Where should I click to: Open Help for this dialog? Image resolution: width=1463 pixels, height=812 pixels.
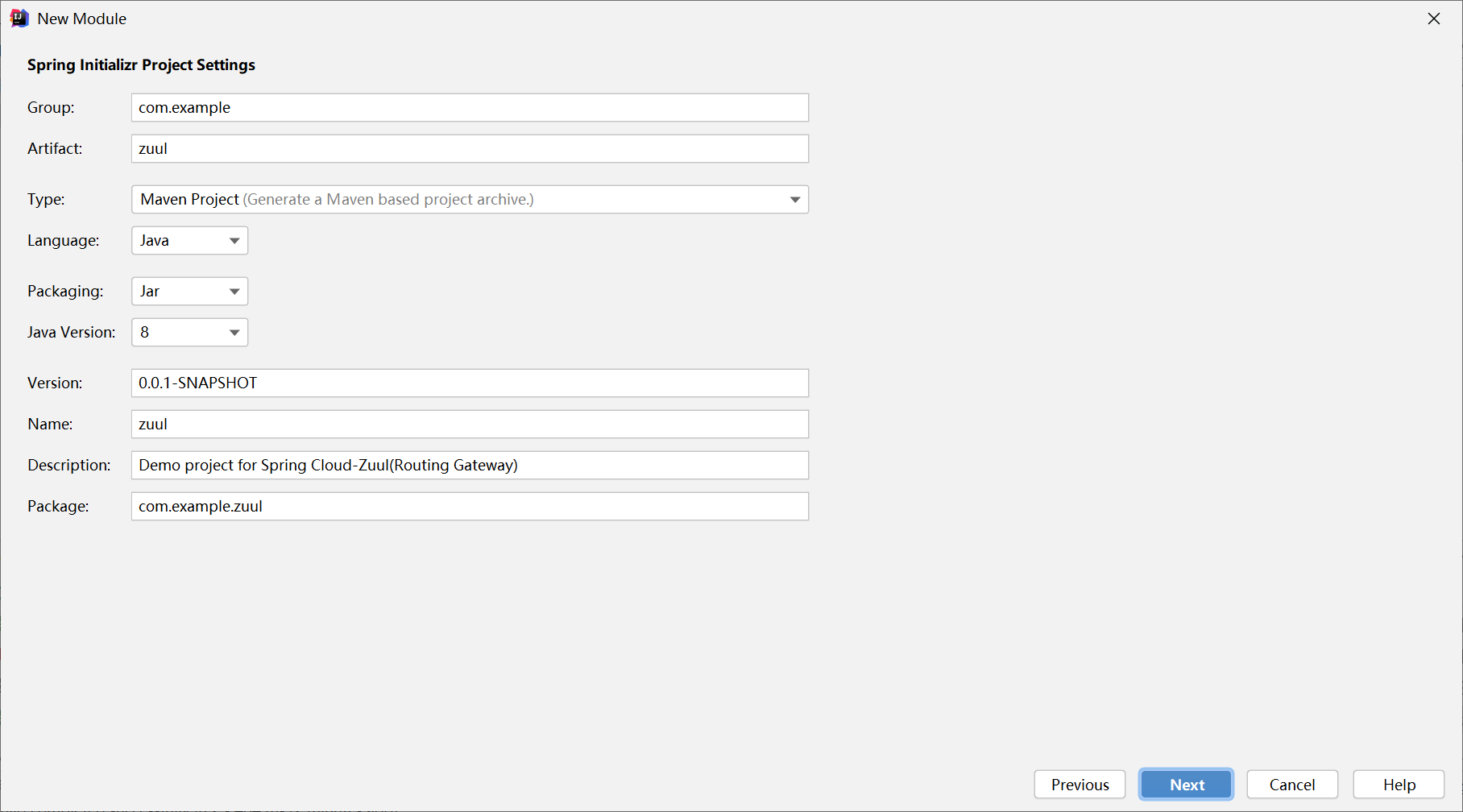pyautogui.click(x=1399, y=785)
